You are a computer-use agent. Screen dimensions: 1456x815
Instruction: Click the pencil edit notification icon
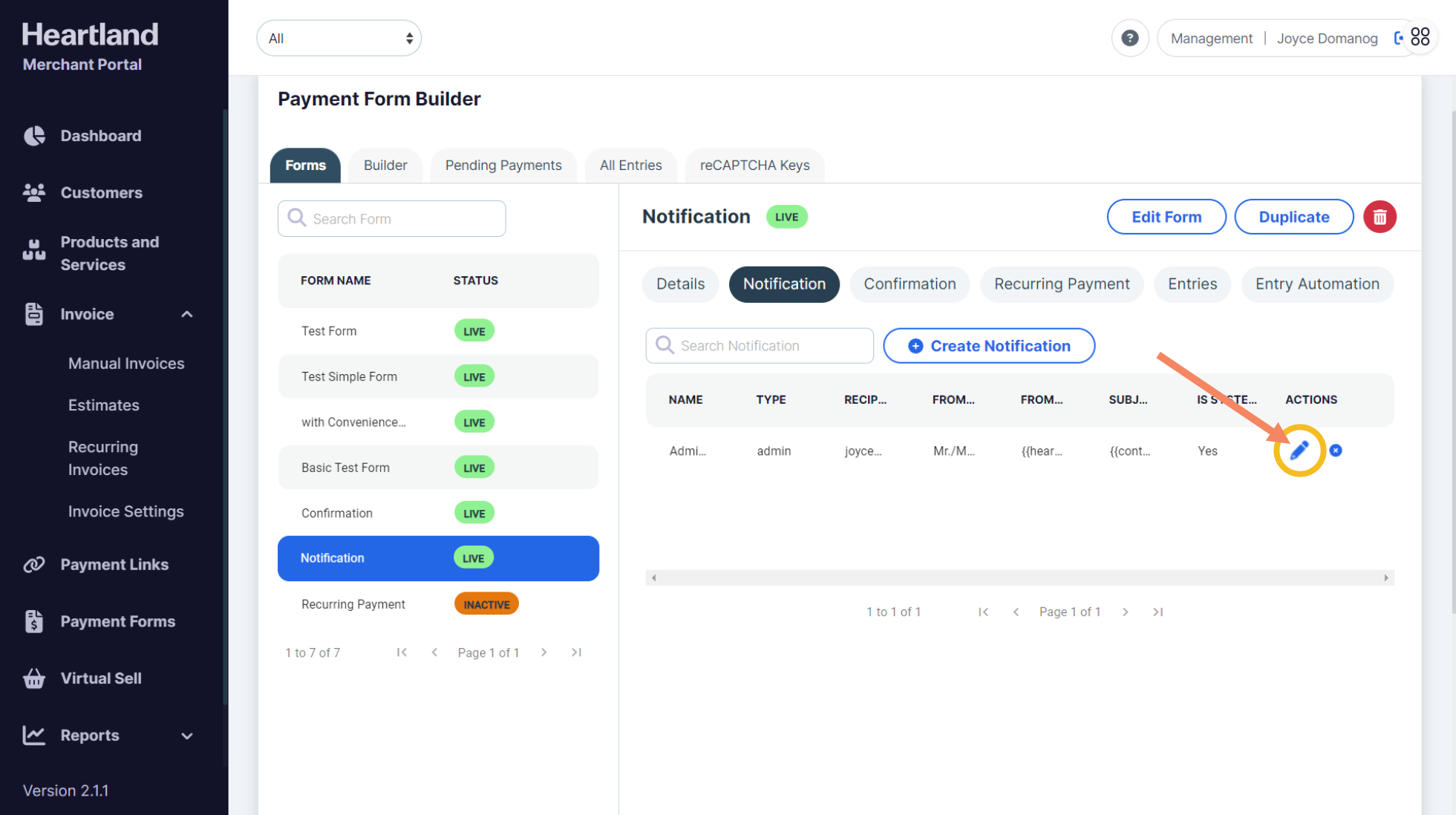(1299, 451)
